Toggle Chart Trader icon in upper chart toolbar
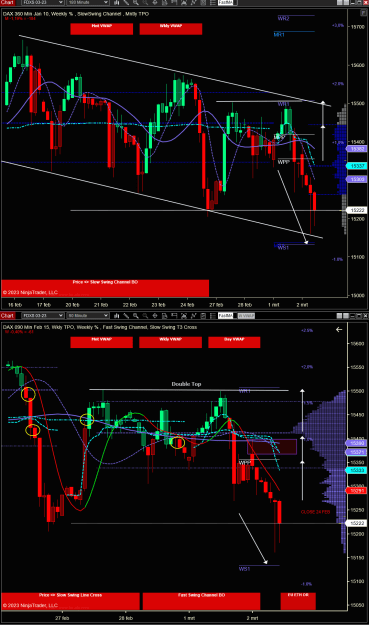The width and height of the screenshot is (369, 625). 174,2
